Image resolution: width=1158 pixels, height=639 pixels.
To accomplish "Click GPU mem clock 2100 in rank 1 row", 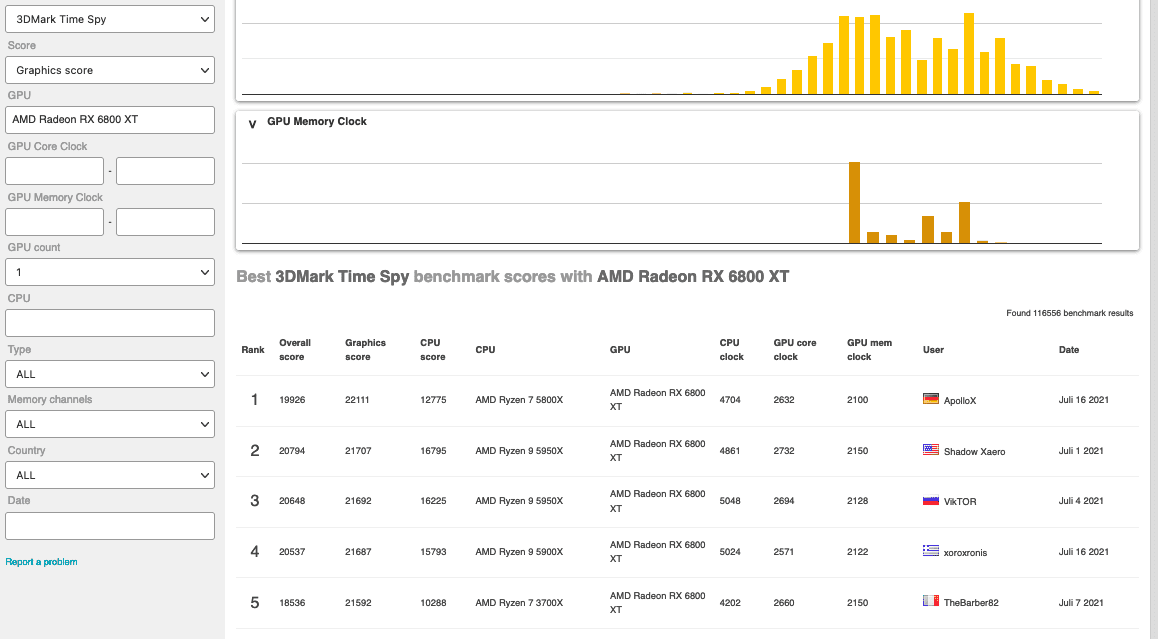I will [x=857, y=400].
